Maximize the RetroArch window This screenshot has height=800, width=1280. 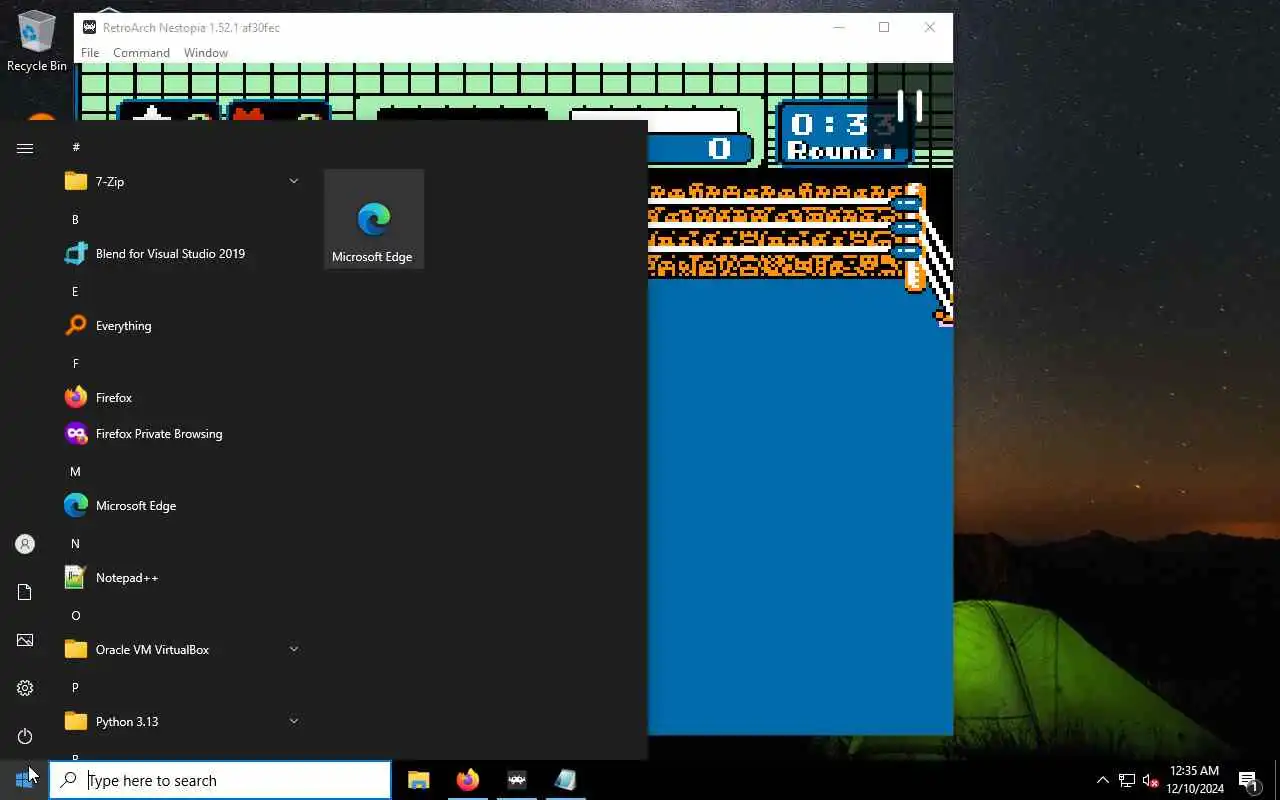(x=884, y=27)
